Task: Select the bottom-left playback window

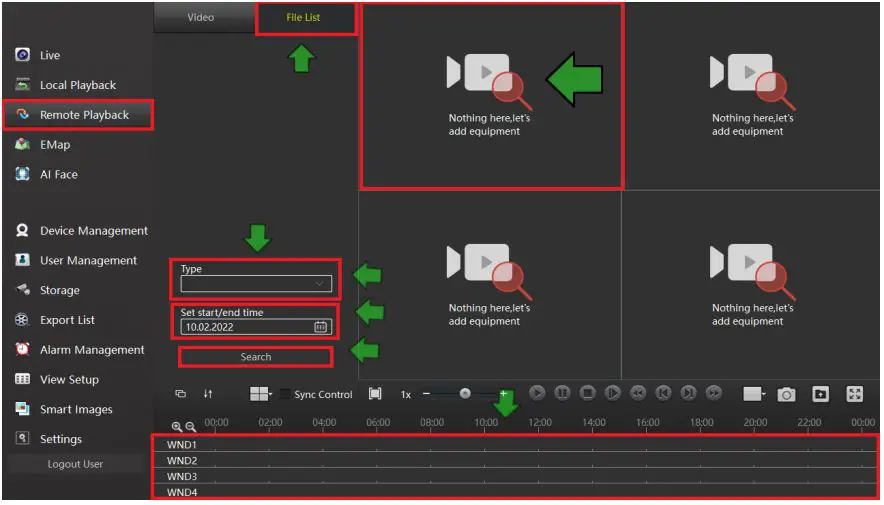Action: (x=490, y=285)
